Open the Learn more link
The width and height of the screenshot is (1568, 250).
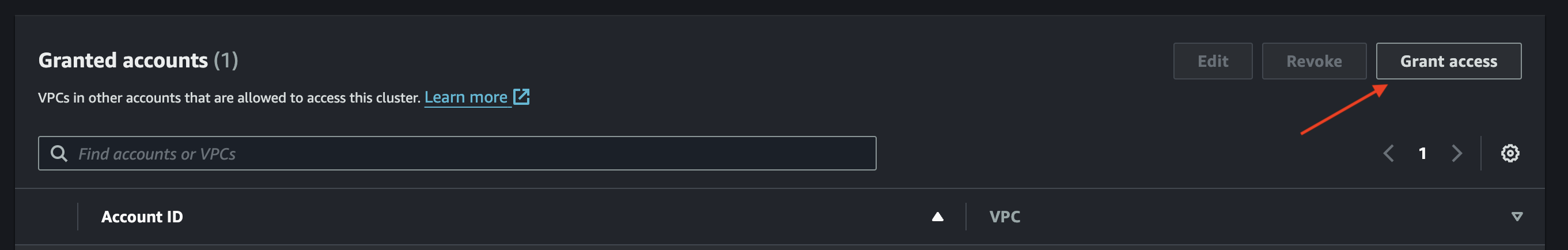pyautogui.click(x=465, y=97)
